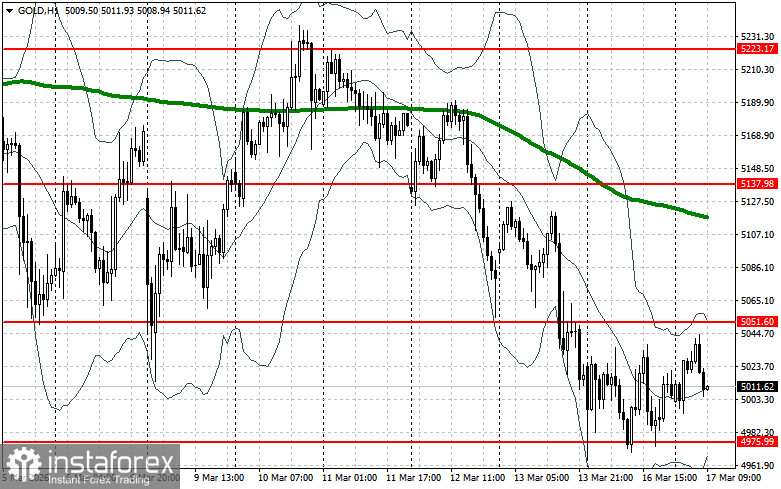Screen dimensions: 781x489
Task: Click the 17 Mar 09:00 time label
Action: click(733, 478)
